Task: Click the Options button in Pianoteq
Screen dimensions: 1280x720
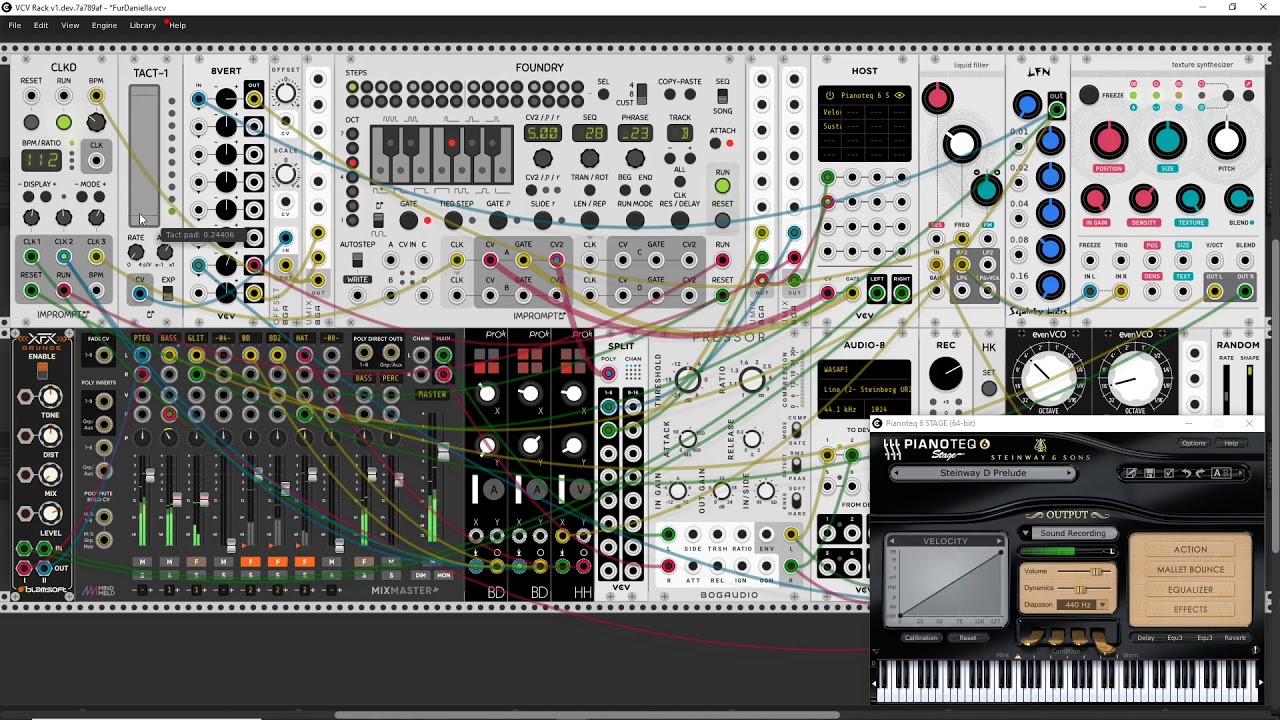Action: pos(1193,443)
